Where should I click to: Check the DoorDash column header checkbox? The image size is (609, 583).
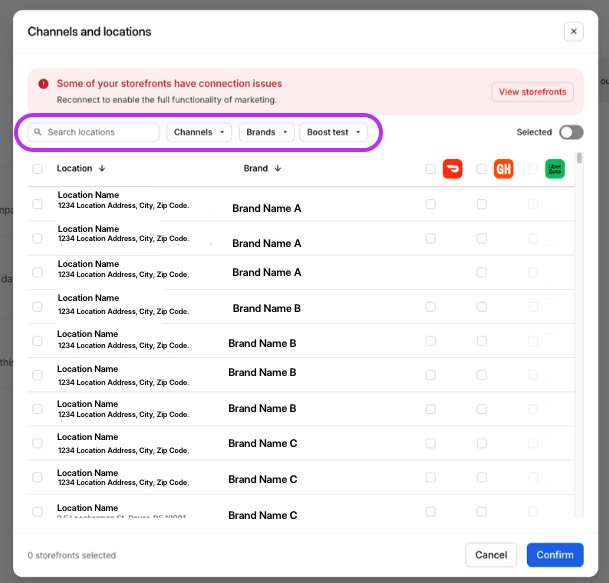click(x=431, y=169)
